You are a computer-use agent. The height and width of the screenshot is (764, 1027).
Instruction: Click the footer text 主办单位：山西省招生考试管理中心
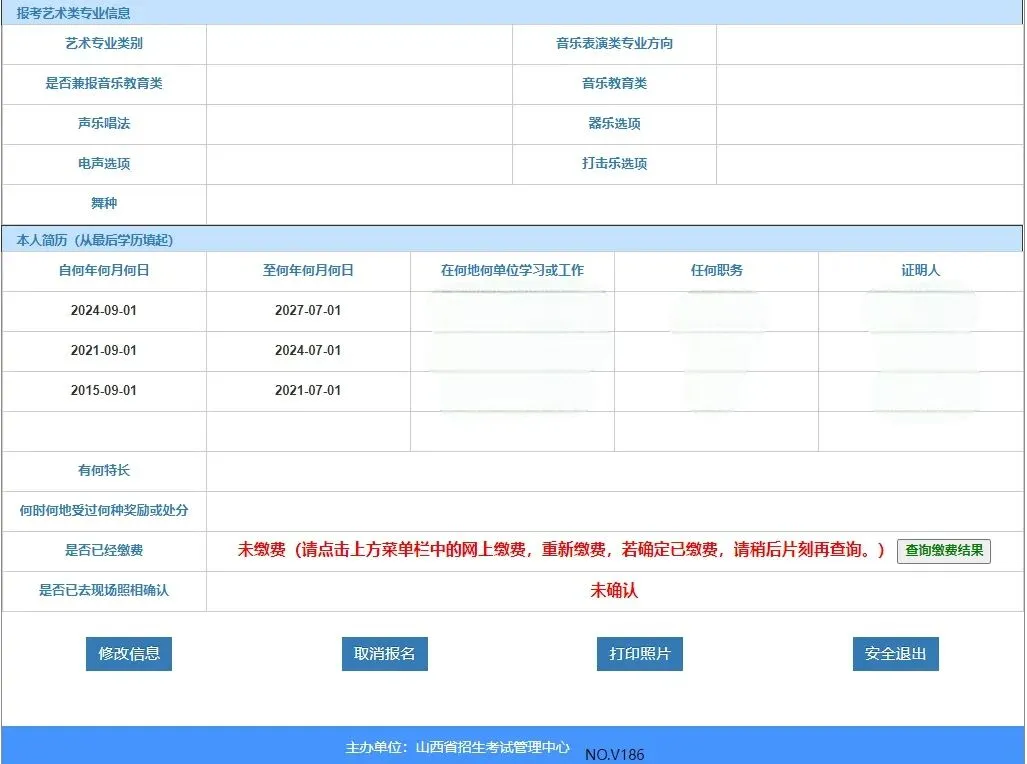[x=457, y=748]
